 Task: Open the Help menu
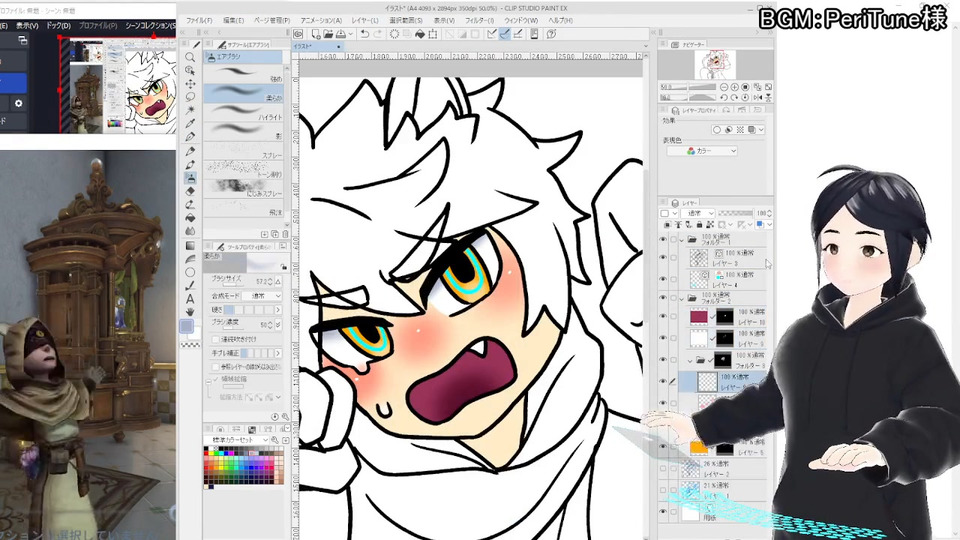(560, 20)
